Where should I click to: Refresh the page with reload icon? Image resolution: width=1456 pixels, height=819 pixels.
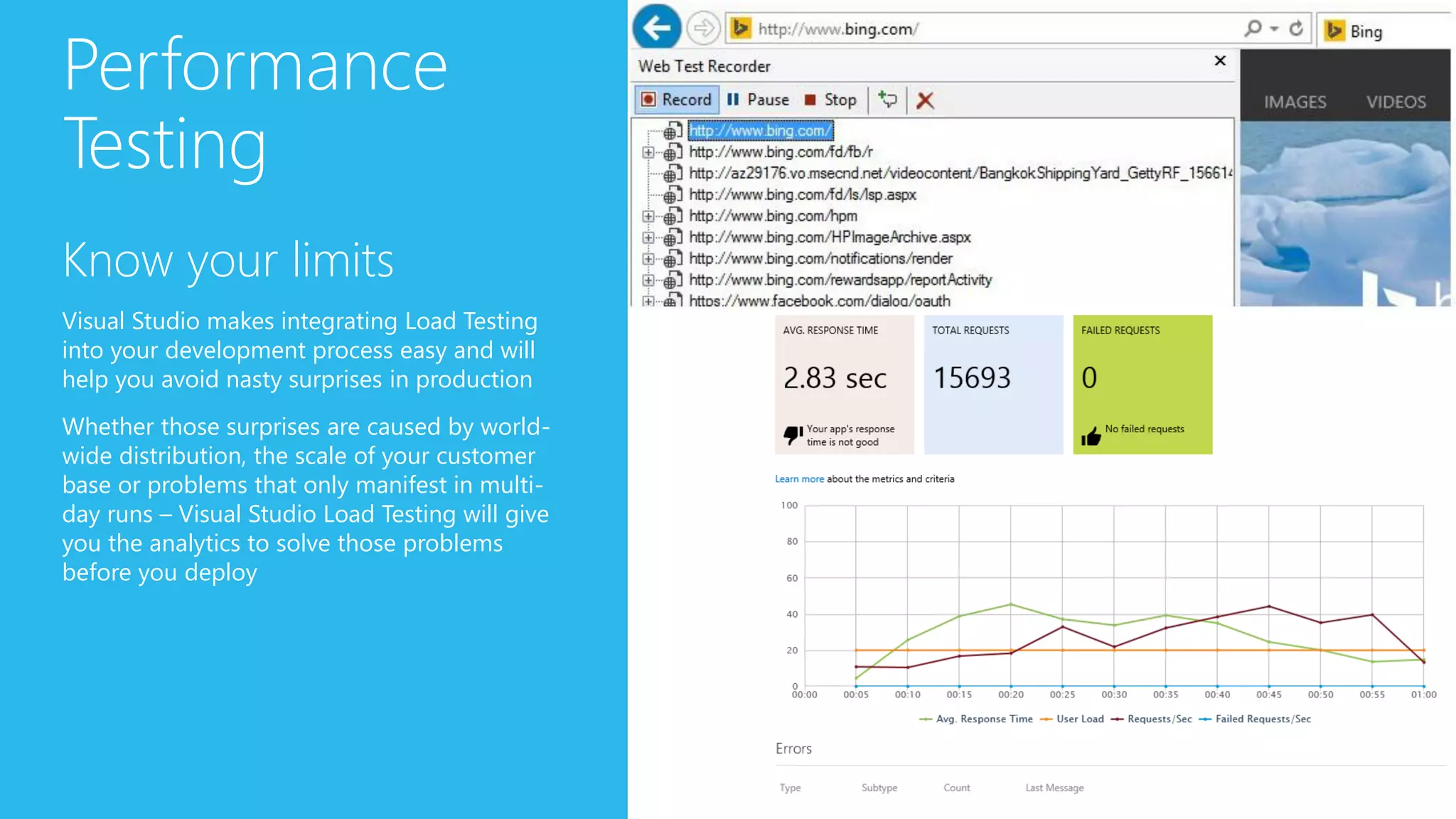point(1296,28)
